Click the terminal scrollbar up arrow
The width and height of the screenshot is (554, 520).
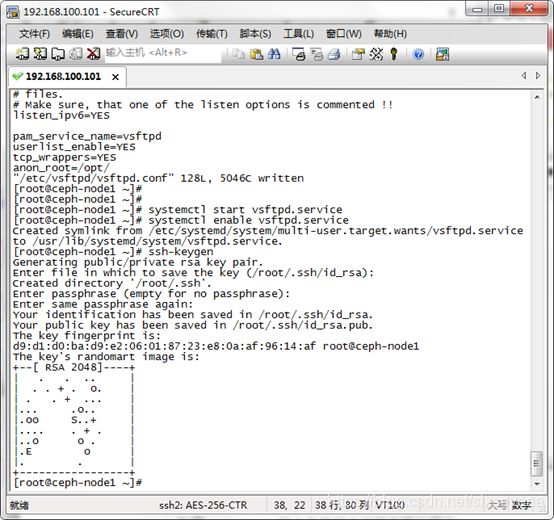pos(537,97)
